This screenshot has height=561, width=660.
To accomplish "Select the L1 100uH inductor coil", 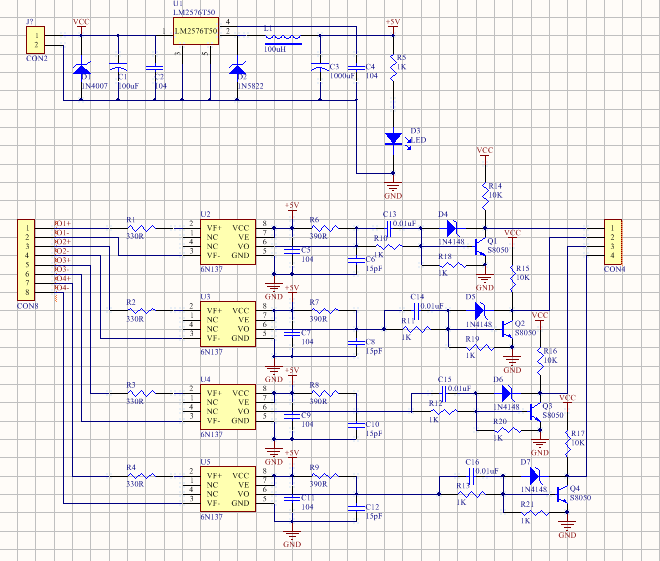I will 283,39.
